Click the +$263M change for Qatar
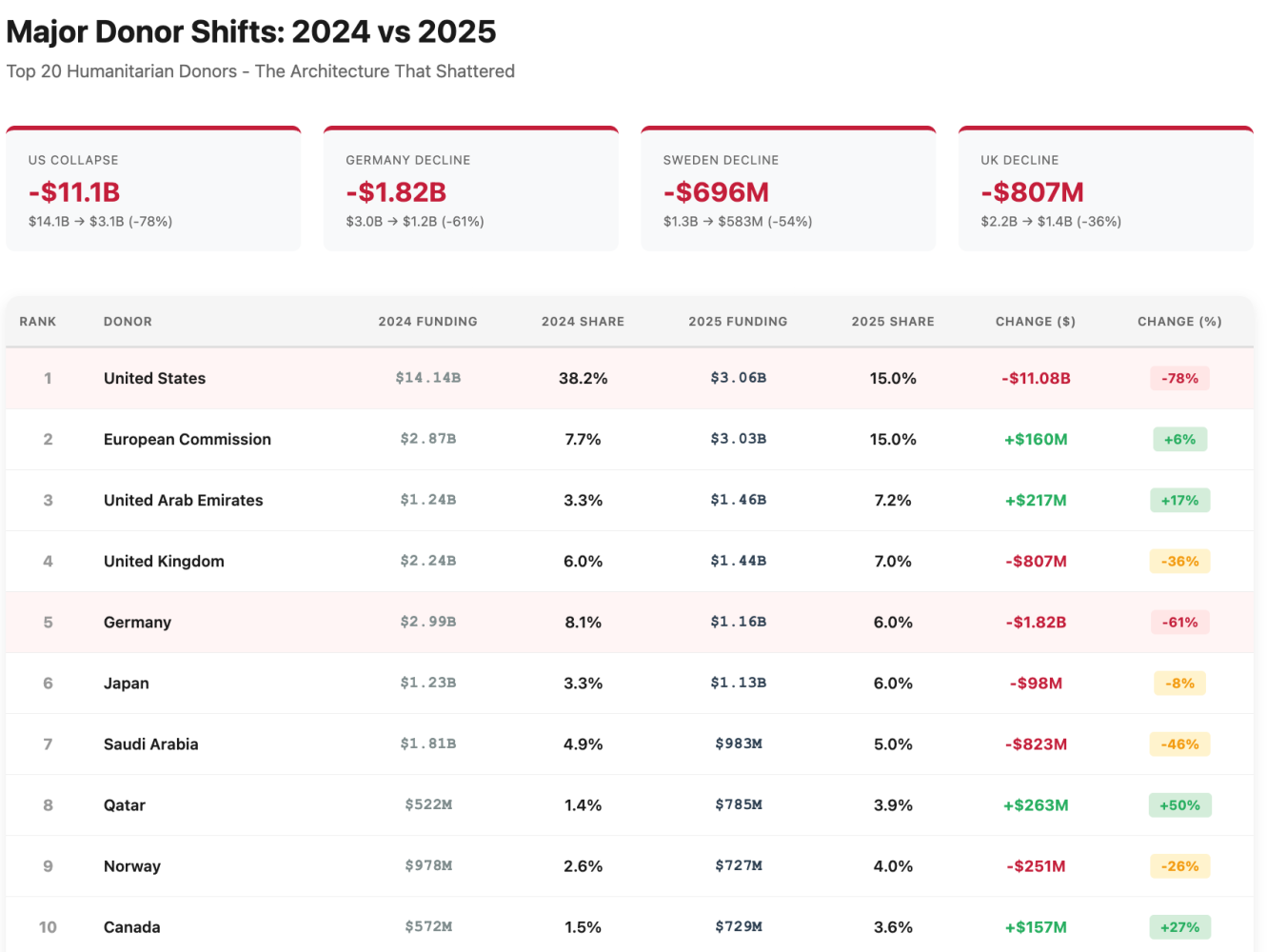Viewport: 1267px width, 952px height. point(1036,804)
